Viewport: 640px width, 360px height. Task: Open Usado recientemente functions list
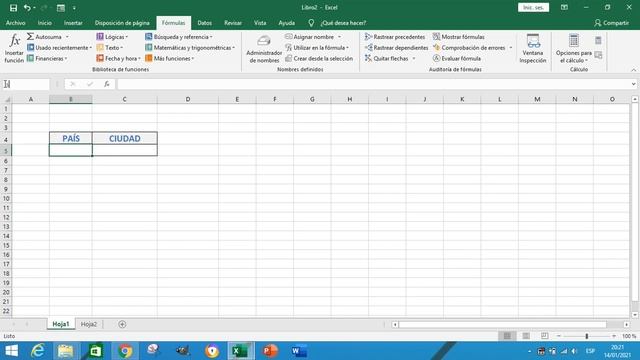tap(59, 48)
